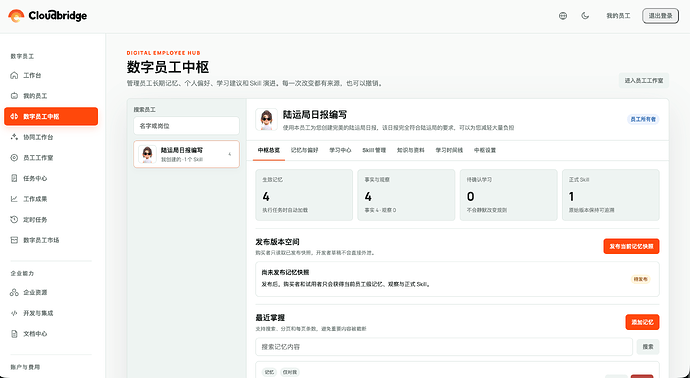Open 定时任务 clock icon
Image resolution: width=690 pixels, height=378 pixels.
click(x=14, y=220)
